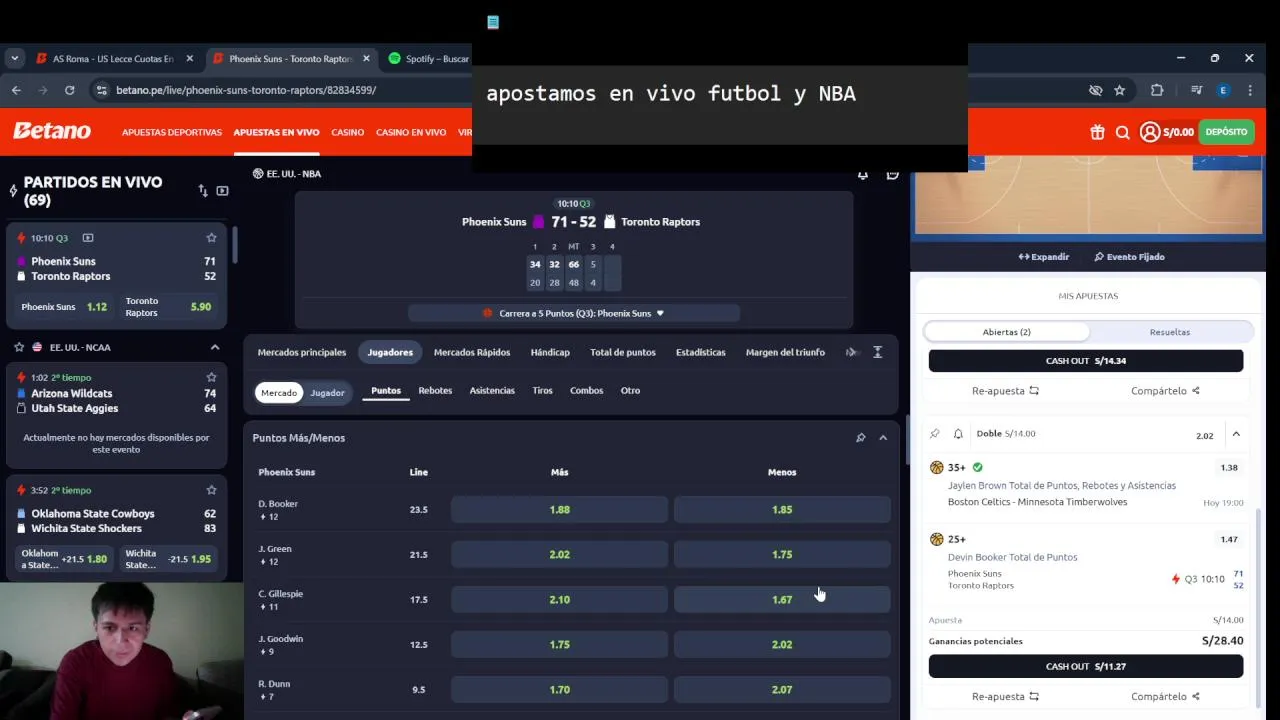Click the browser address bar URL
The height and width of the screenshot is (720, 1280).
(246, 90)
